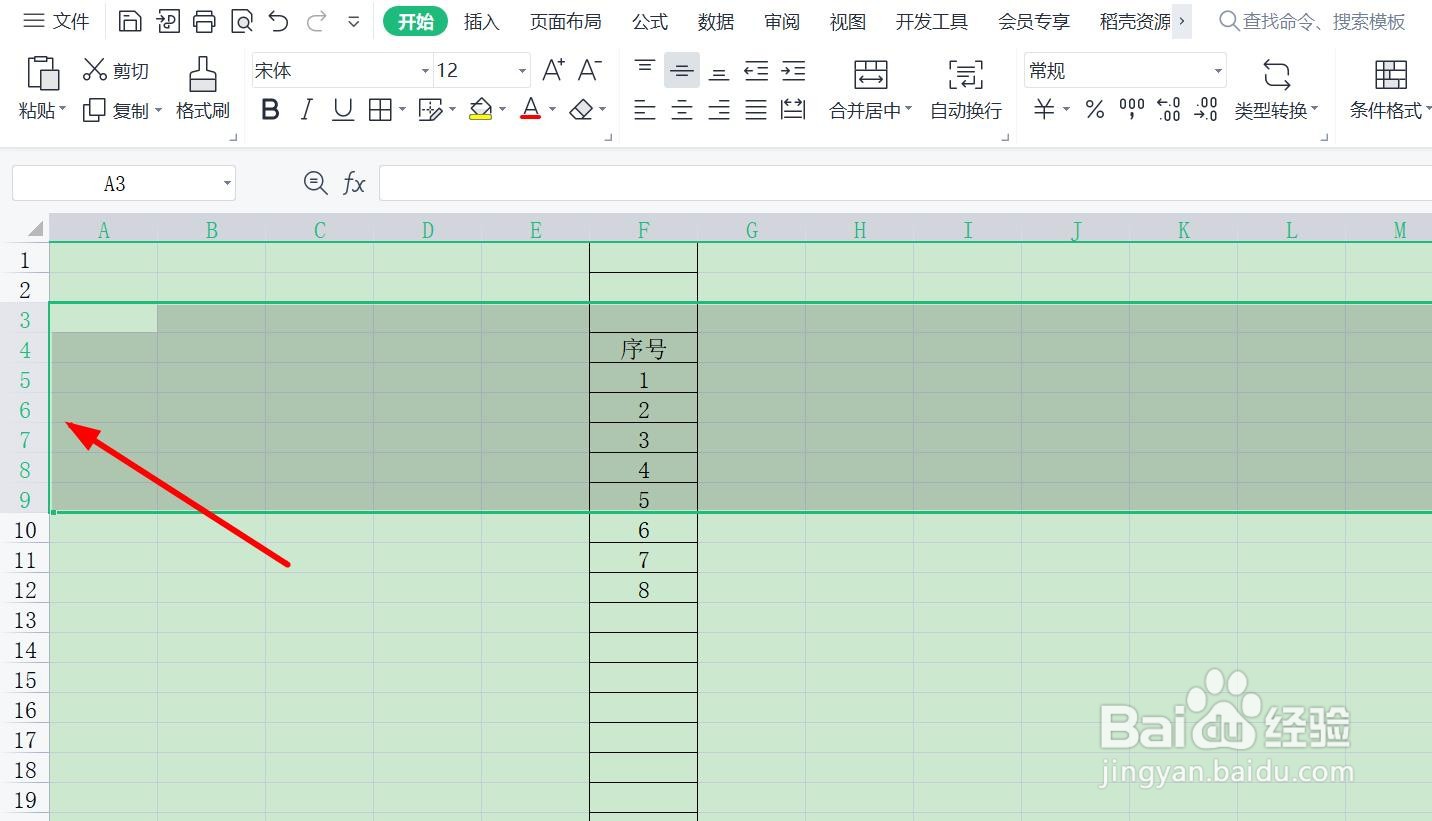
Task: Open the font name dropdown
Action: tap(425, 70)
